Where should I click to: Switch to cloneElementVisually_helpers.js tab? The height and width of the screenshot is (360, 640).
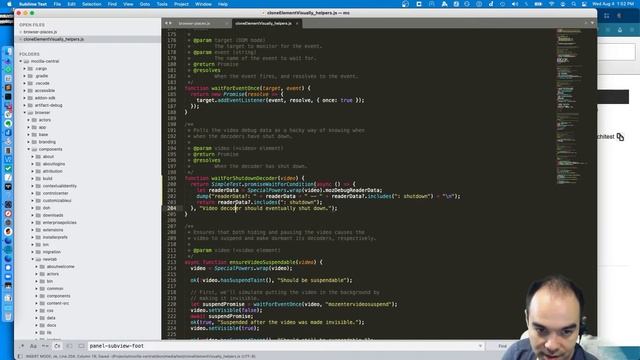coord(263,23)
